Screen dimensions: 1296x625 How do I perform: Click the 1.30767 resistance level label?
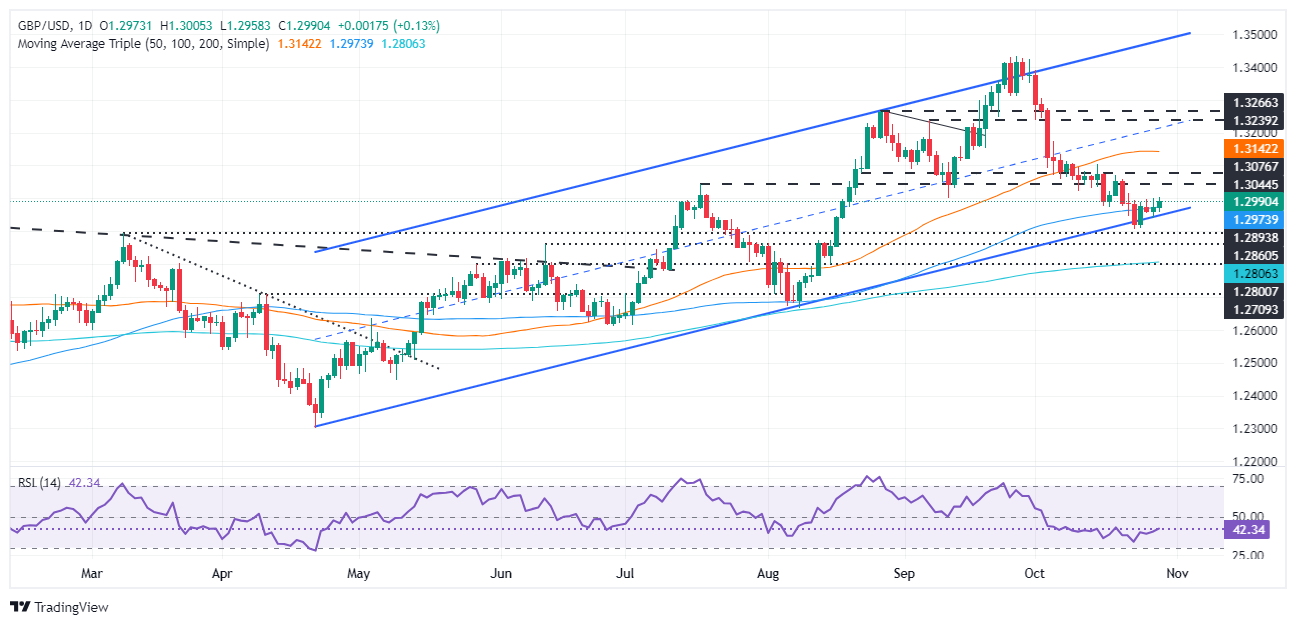1243,168
